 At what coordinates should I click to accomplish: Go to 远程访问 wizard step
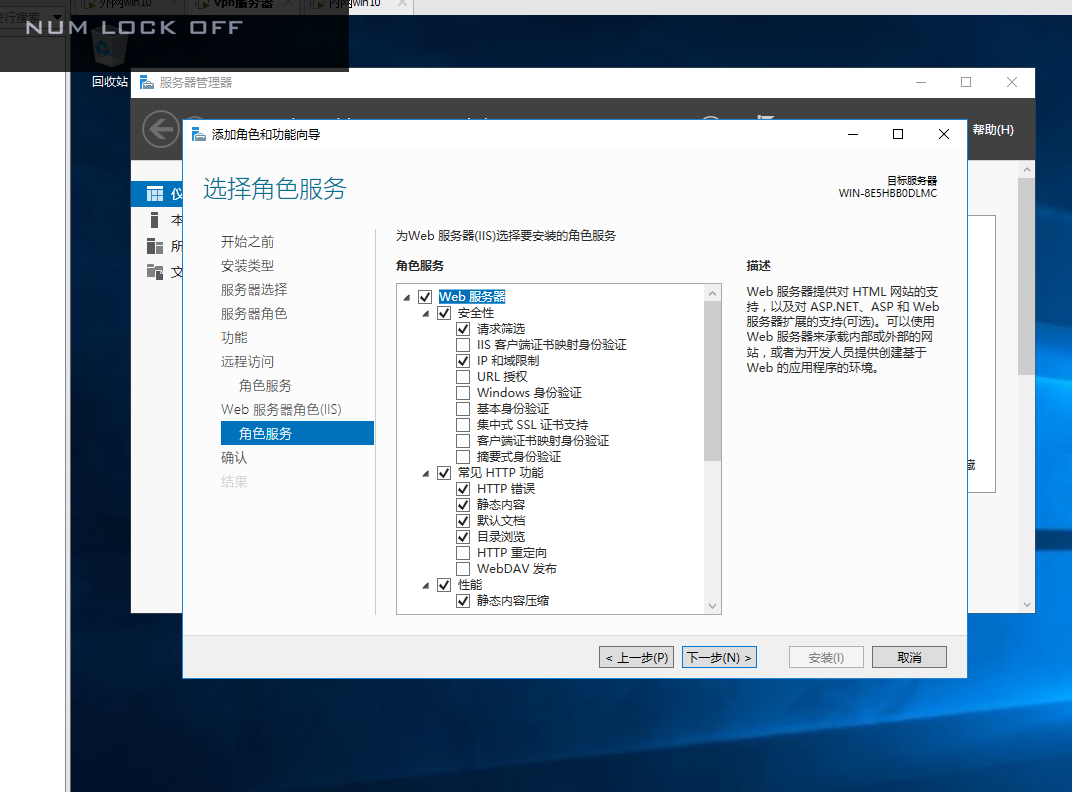pos(247,361)
